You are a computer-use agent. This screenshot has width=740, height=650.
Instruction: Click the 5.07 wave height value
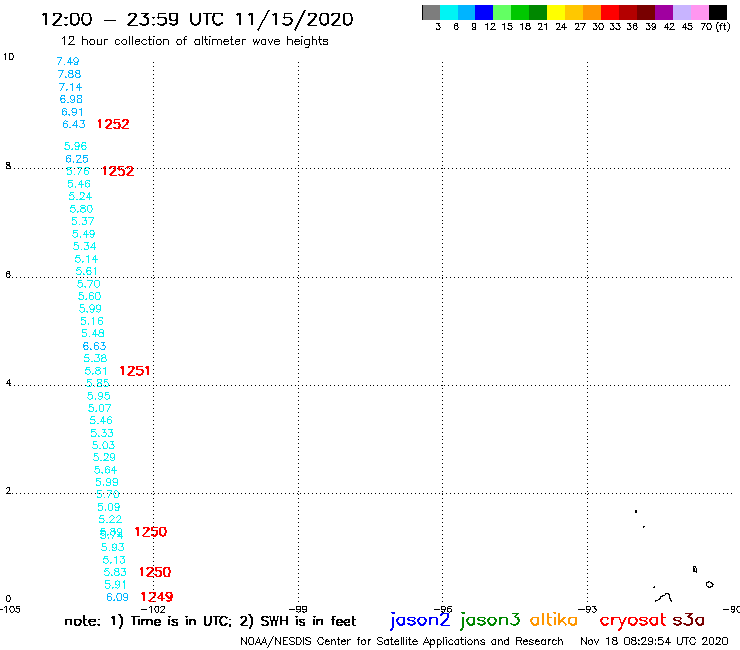(100, 408)
